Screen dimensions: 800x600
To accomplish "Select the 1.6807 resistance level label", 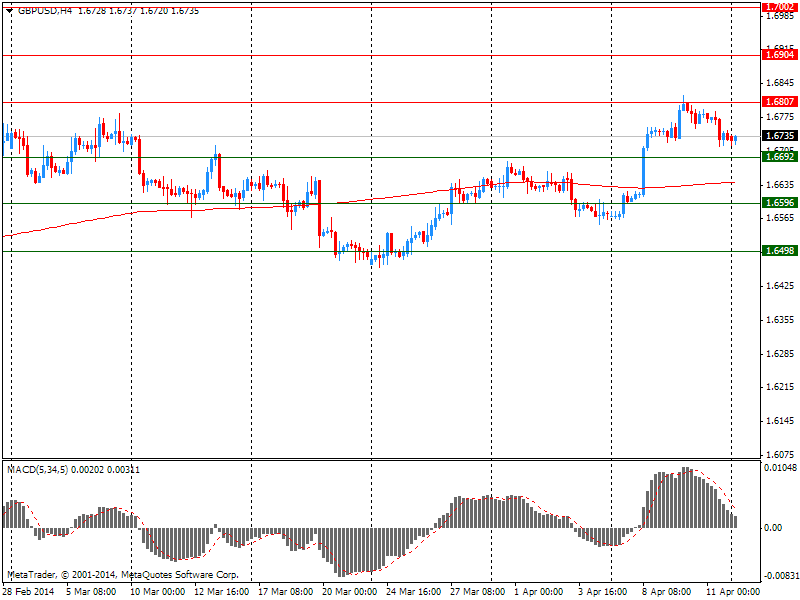I will (x=779, y=102).
